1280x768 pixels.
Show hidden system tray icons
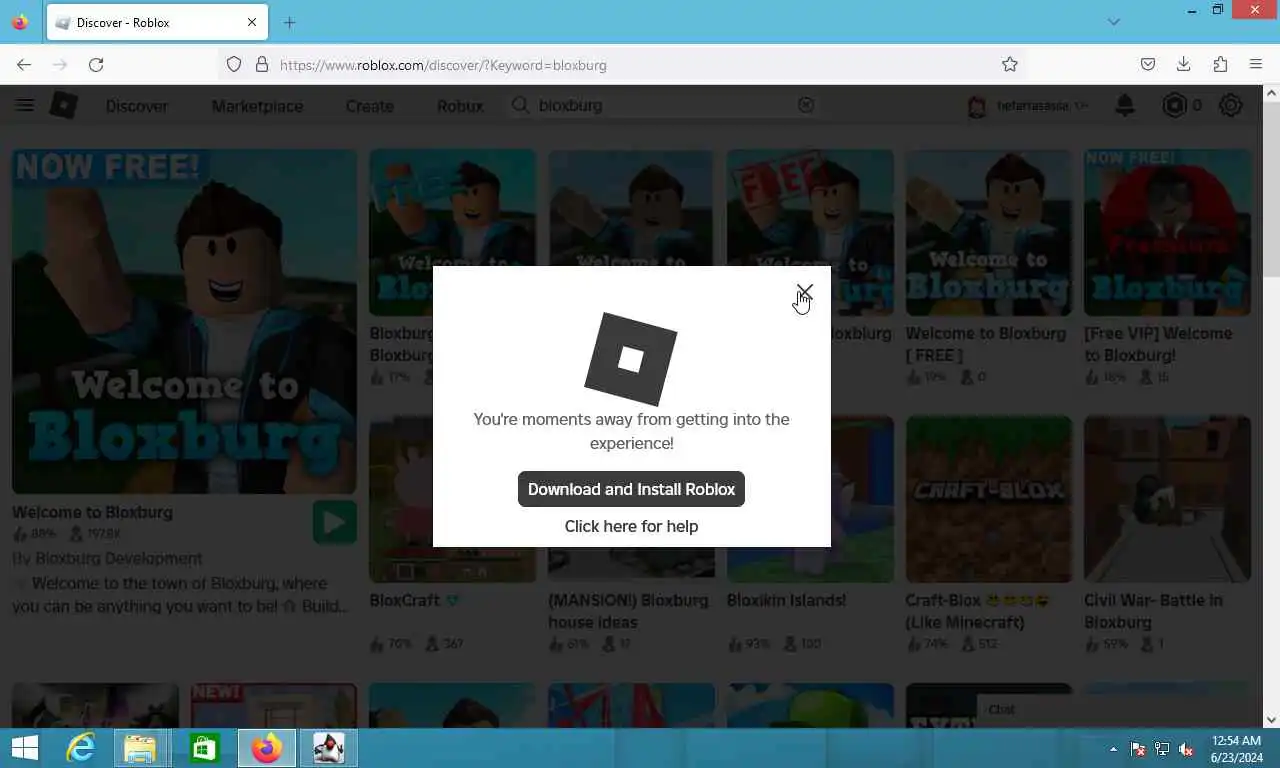(x=1113, y=749)
